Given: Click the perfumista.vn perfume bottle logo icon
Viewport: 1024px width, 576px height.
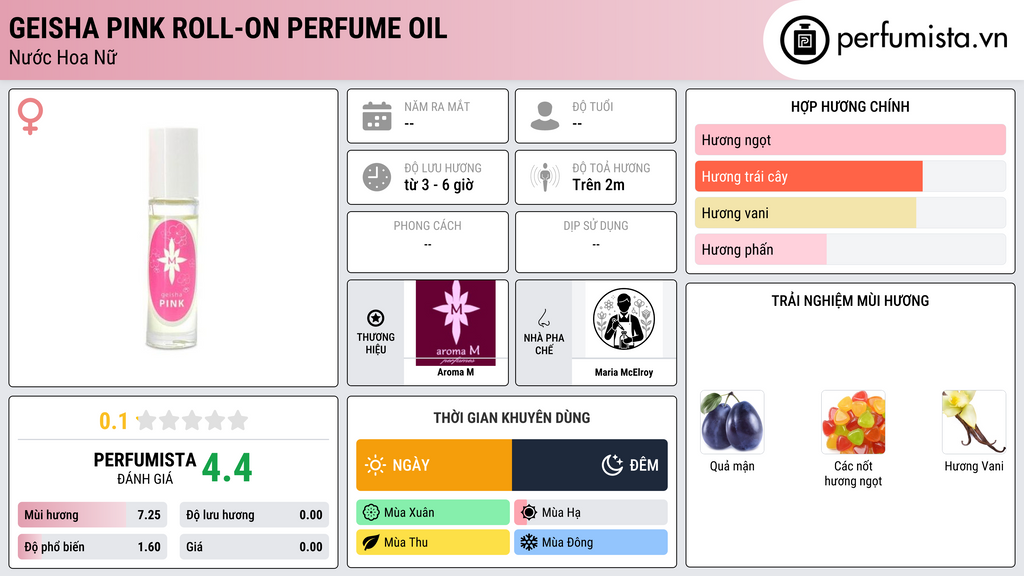Looking at the screenshot, I should (x=804, y=40).
